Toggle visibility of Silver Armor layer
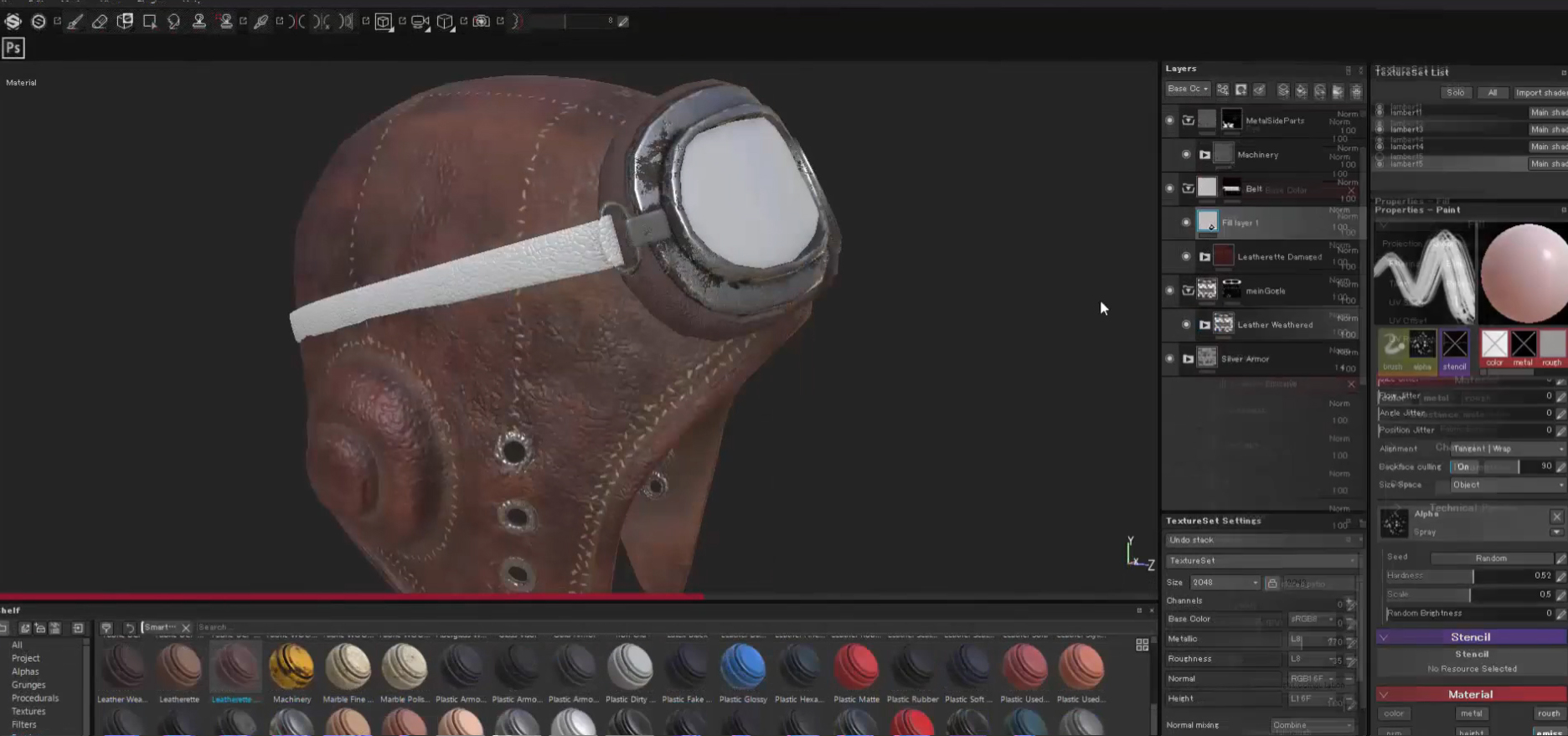Viewport: 1568px width, 736px height. click(x=1170, y=359)
